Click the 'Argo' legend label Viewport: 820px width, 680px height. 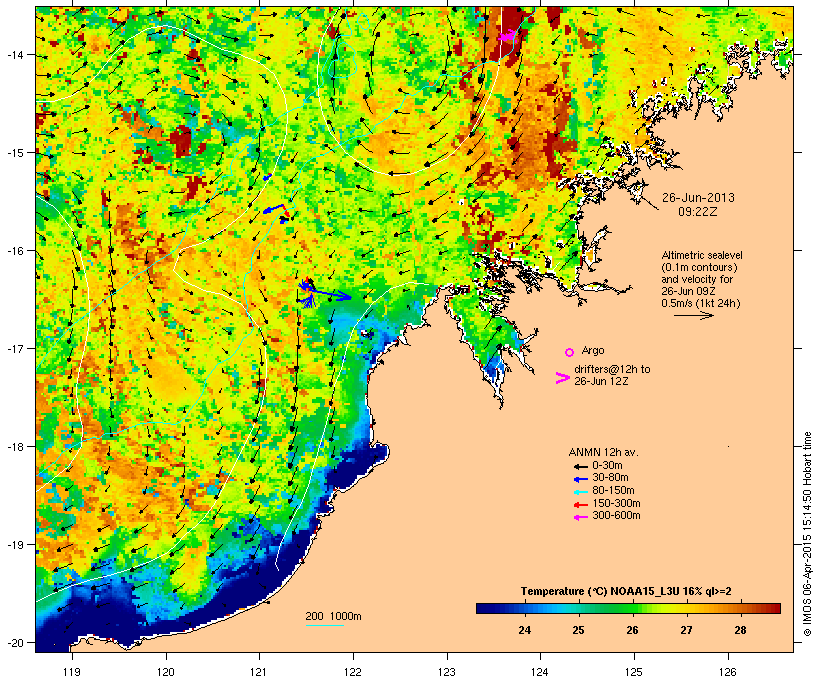(593, 350)
